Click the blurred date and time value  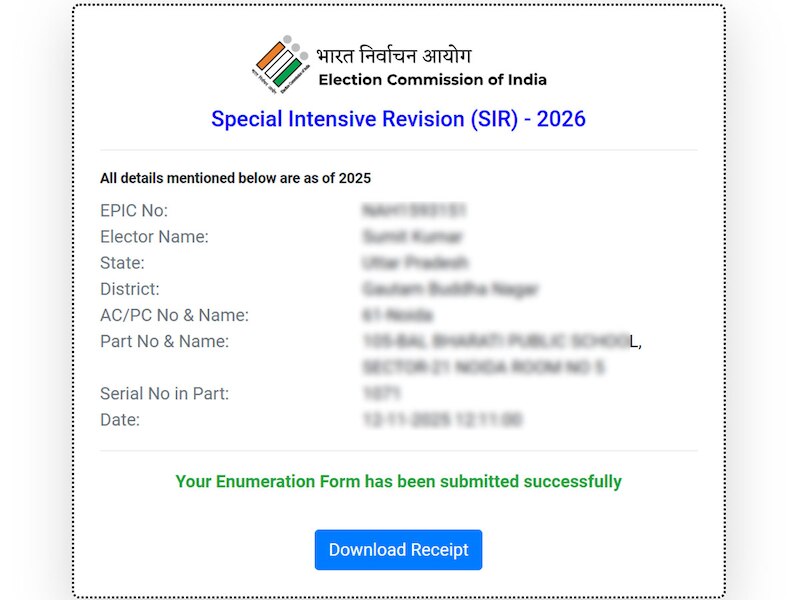[x=442, y=419]
